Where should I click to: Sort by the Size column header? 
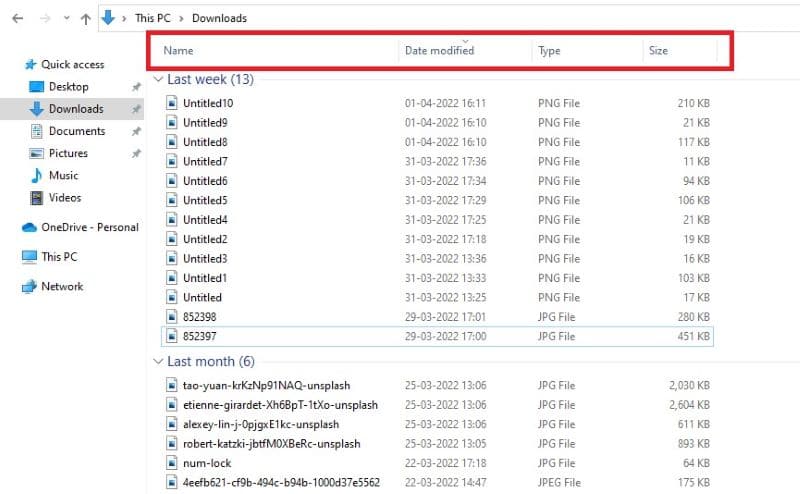pyautogui.click(x=658, y=51)
